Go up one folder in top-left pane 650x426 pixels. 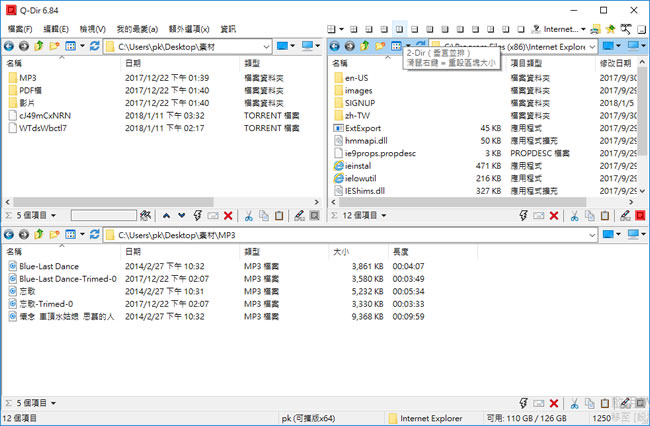[39, 46]
